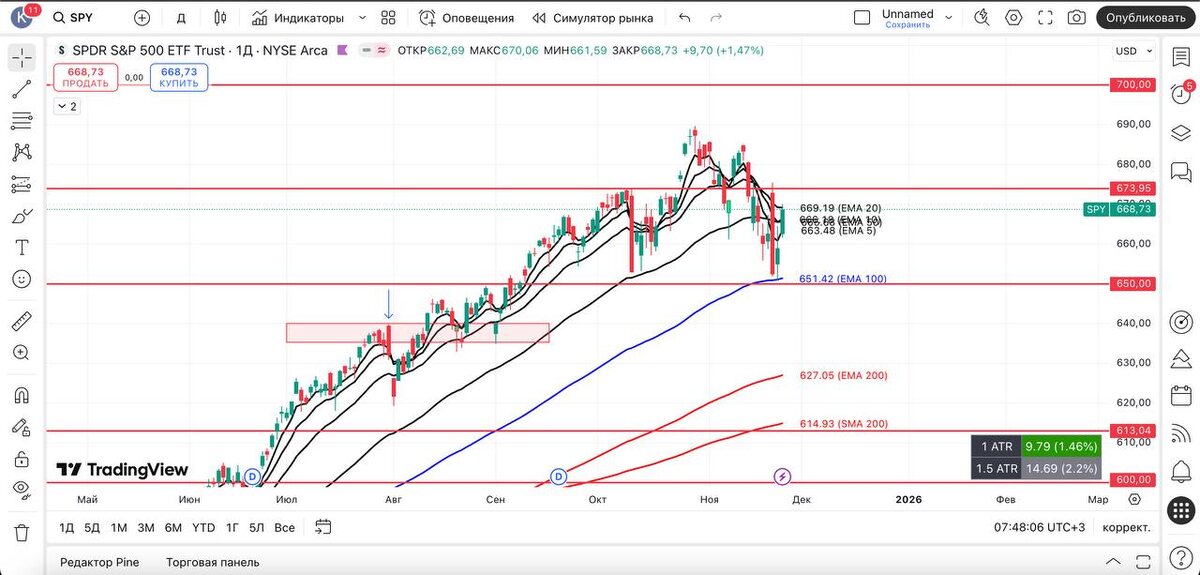Screen dimensions: 1200x575
Task: Select the trend line drawing tool
Action: [21, 90]
